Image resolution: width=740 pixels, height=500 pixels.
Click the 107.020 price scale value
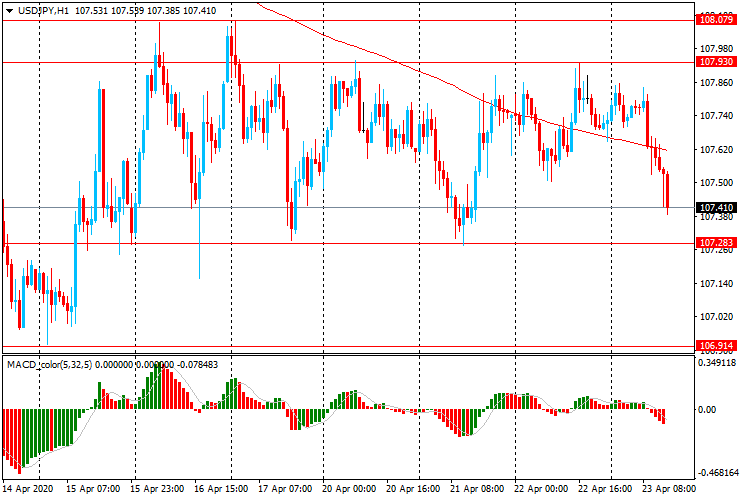point(716,317)
